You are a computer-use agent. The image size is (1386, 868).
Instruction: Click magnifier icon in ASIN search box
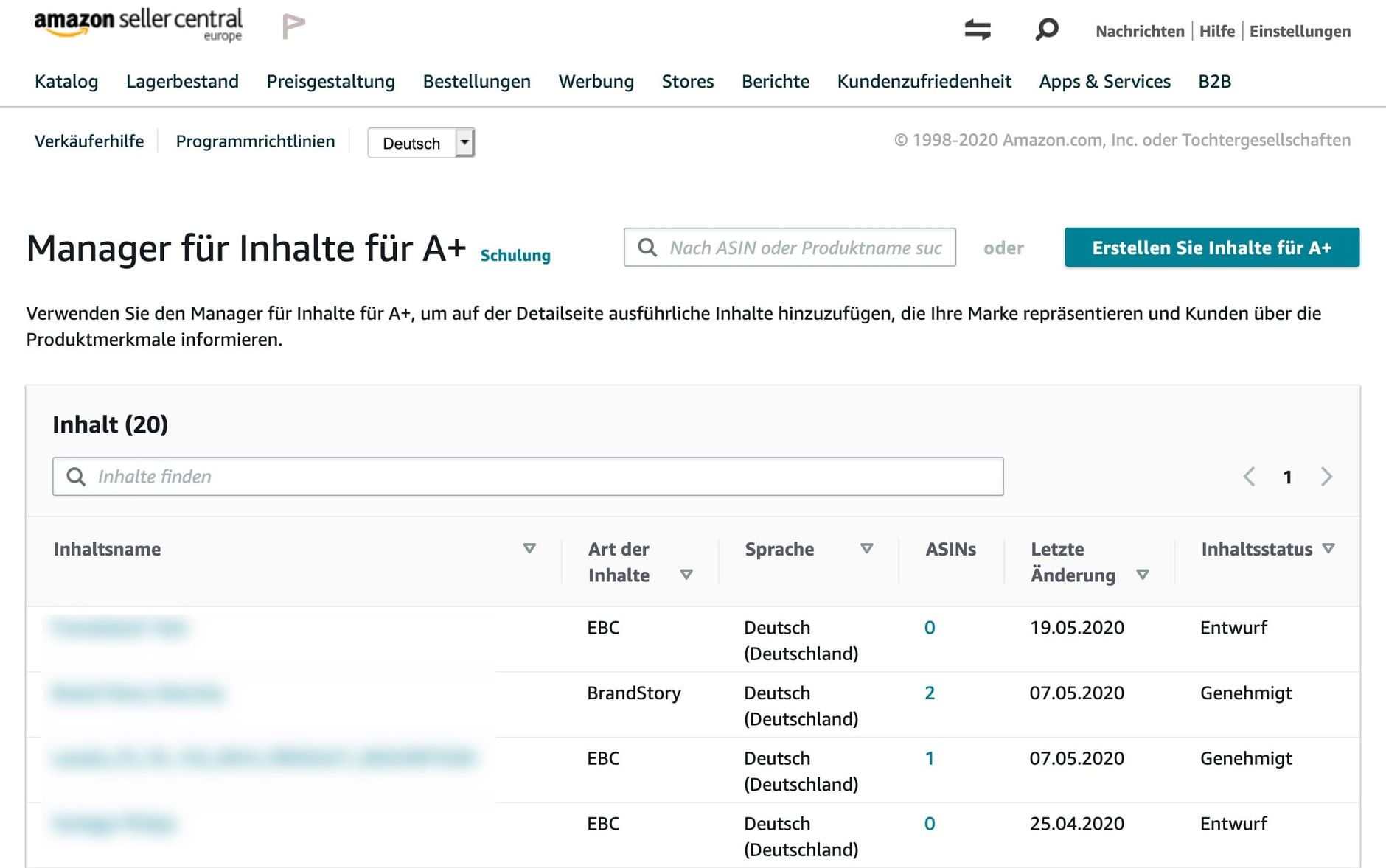point(647,248)
